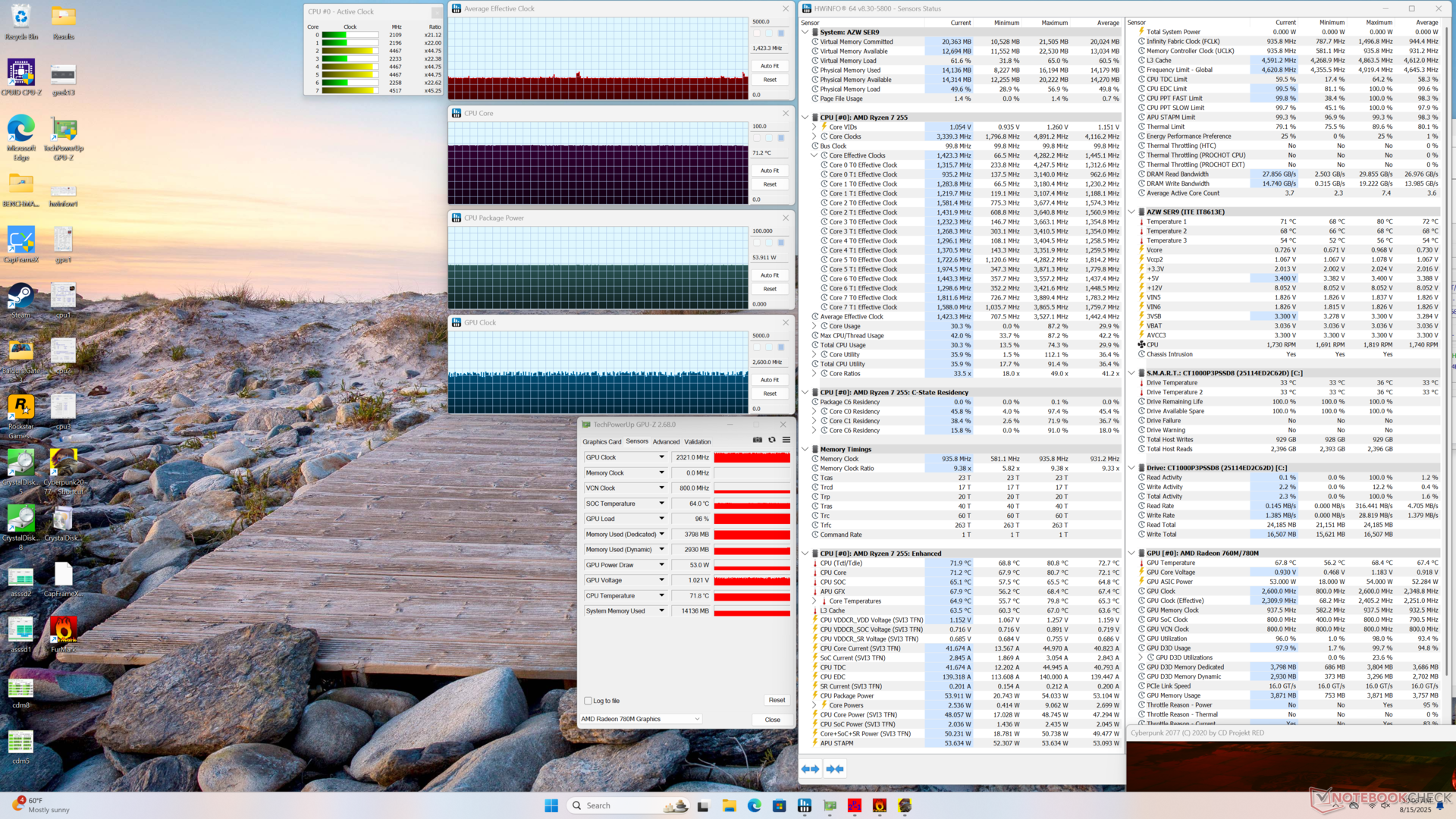Open AMD Radeon 780M Graphics device selector

point(641,719)
